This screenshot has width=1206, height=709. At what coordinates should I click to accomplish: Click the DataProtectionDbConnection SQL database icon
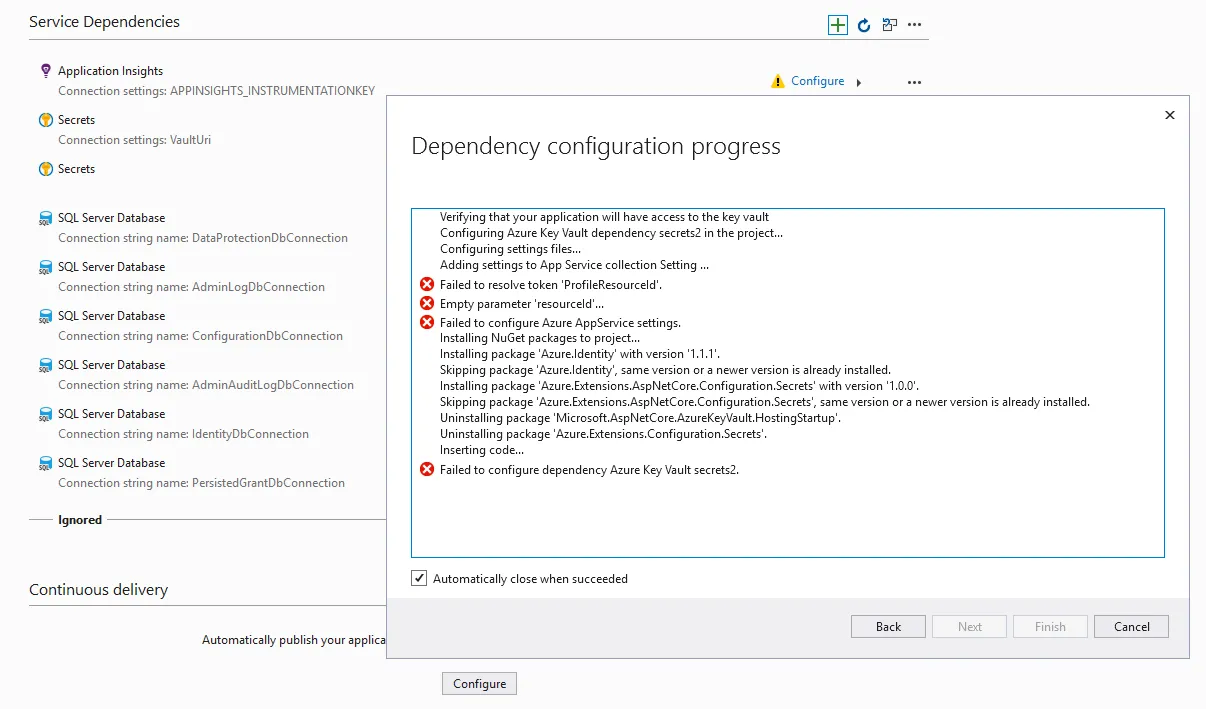point(45,218)
